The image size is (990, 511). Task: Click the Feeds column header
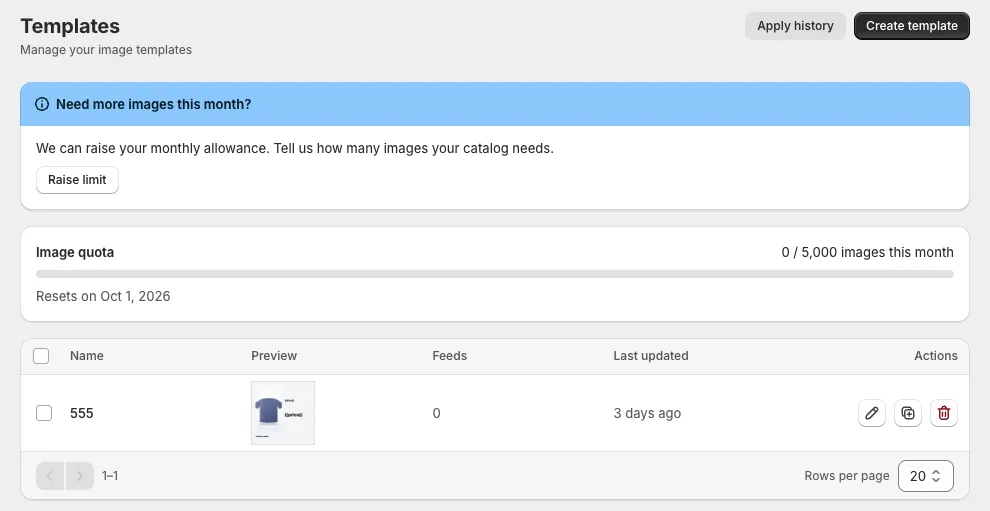(x=450, y=356)
